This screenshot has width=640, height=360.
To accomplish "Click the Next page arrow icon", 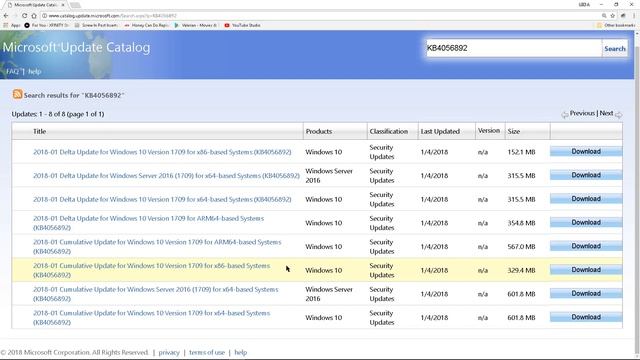I will coord(618,115).
